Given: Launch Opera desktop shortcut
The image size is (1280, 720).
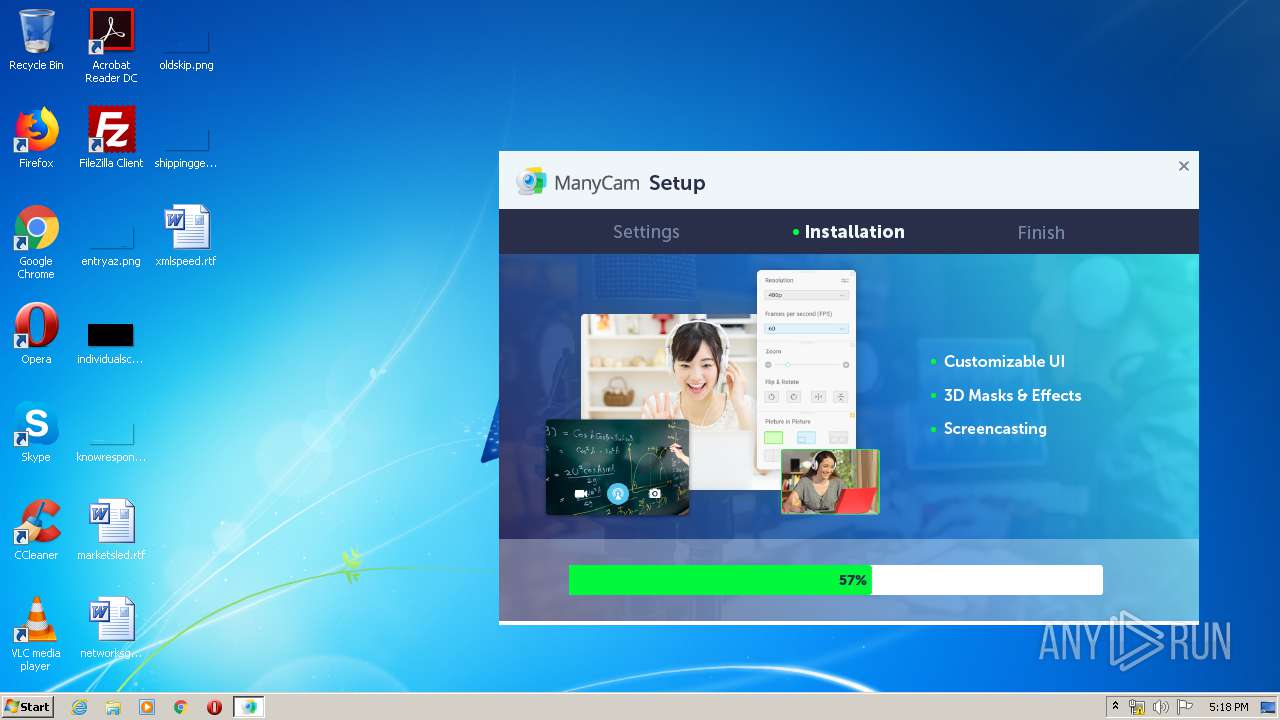Looking at the screenshot, I should click(x=36, y=334).
